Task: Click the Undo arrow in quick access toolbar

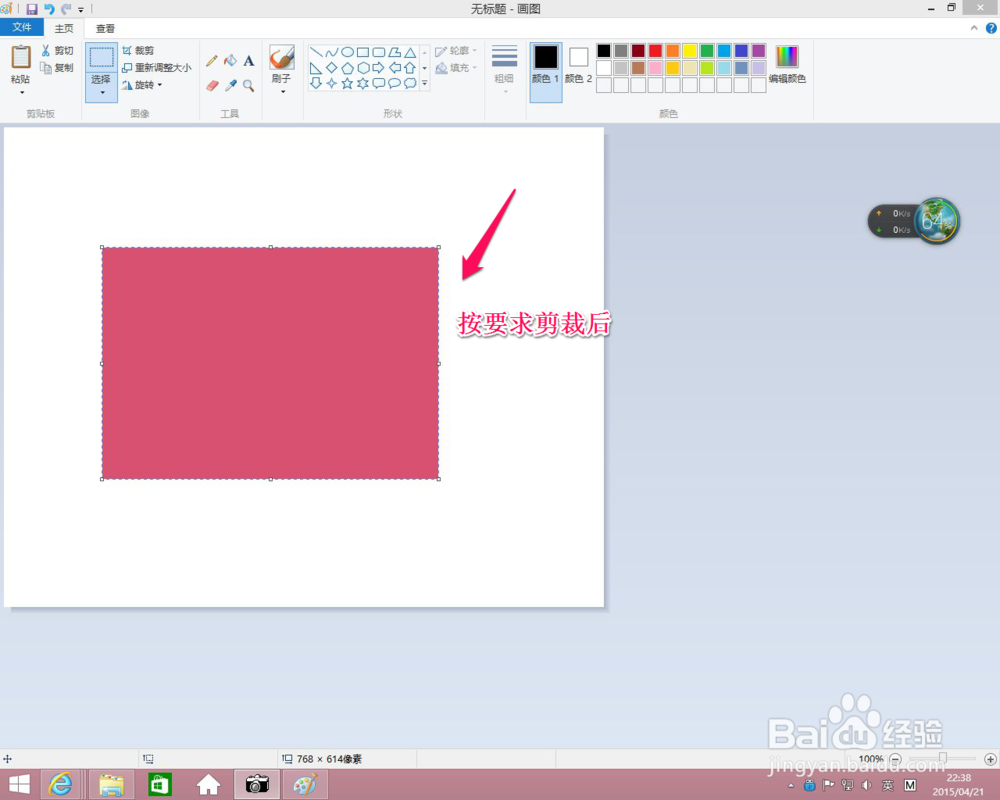Action: (x=49, y=9)
